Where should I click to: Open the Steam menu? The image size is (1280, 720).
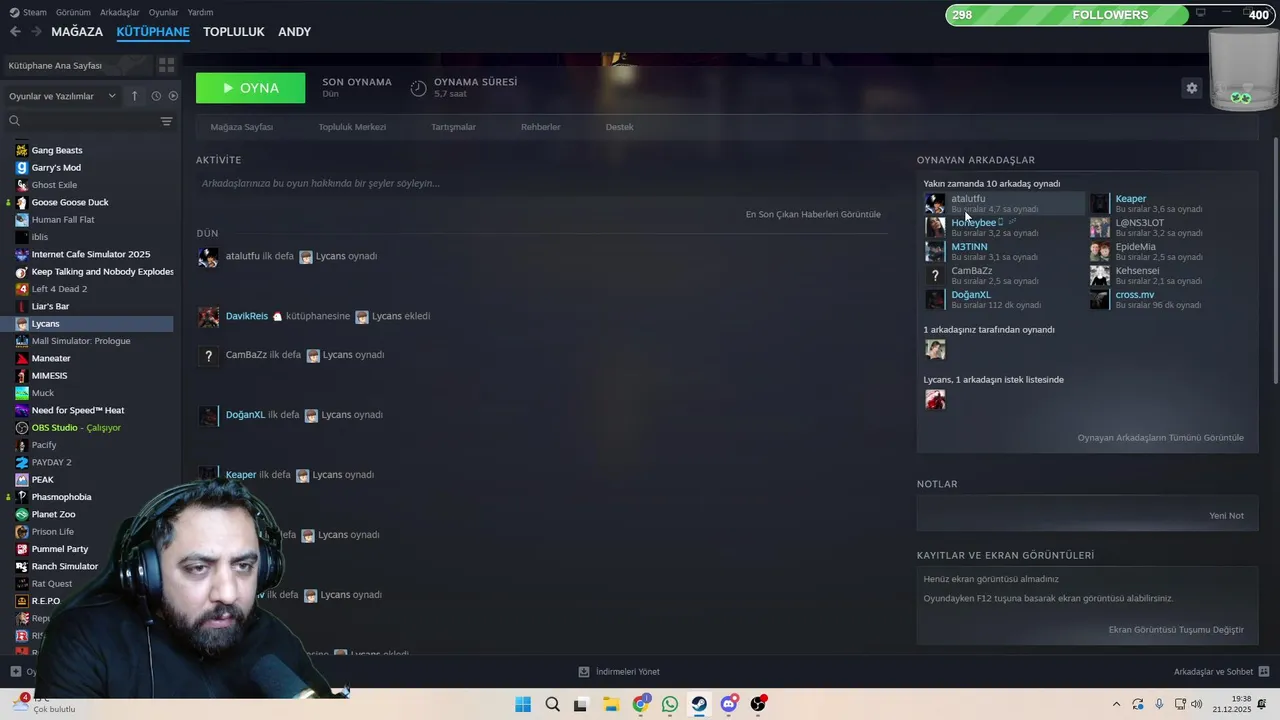pos(28,12)
